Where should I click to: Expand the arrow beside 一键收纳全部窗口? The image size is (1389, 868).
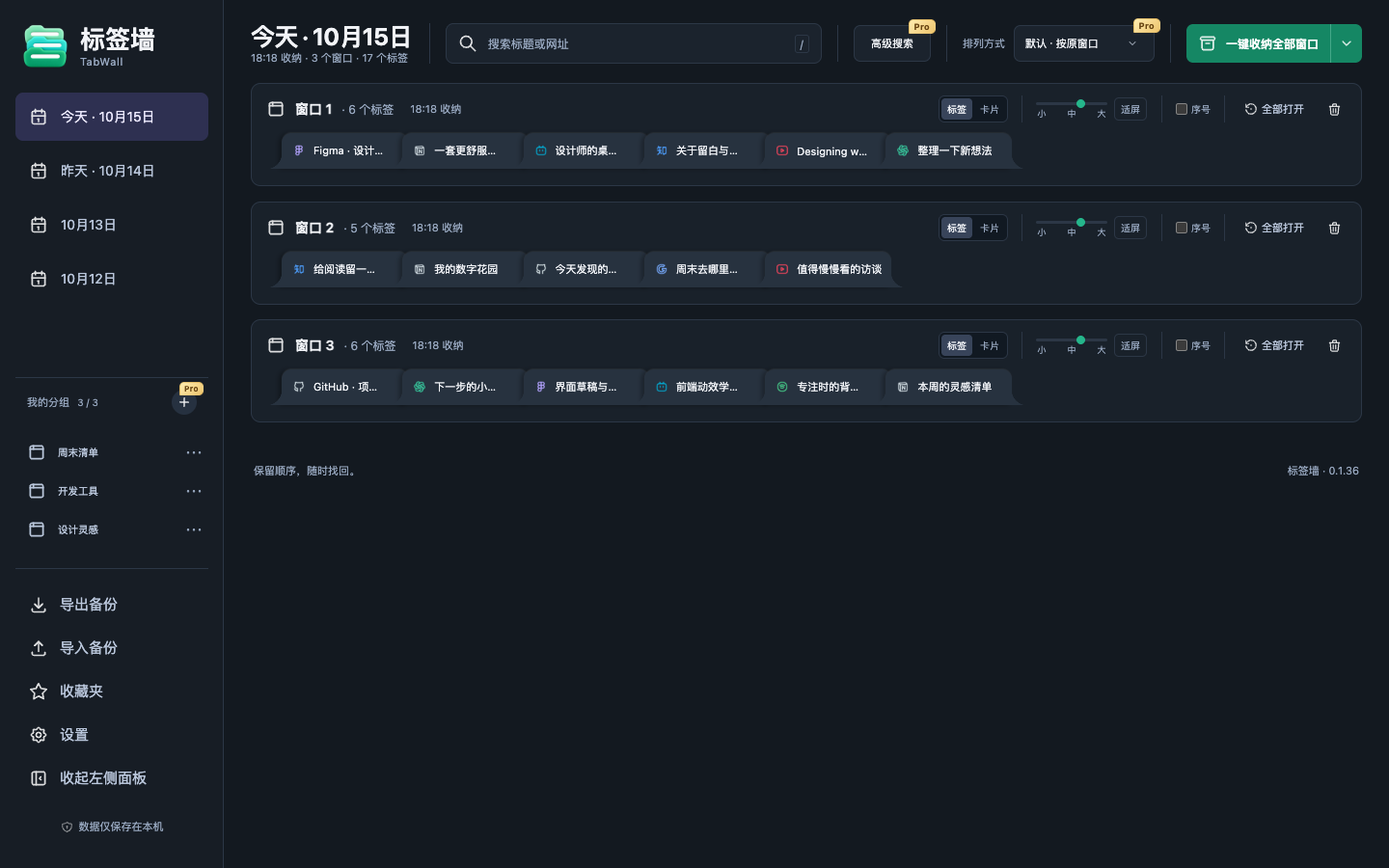1347,43
